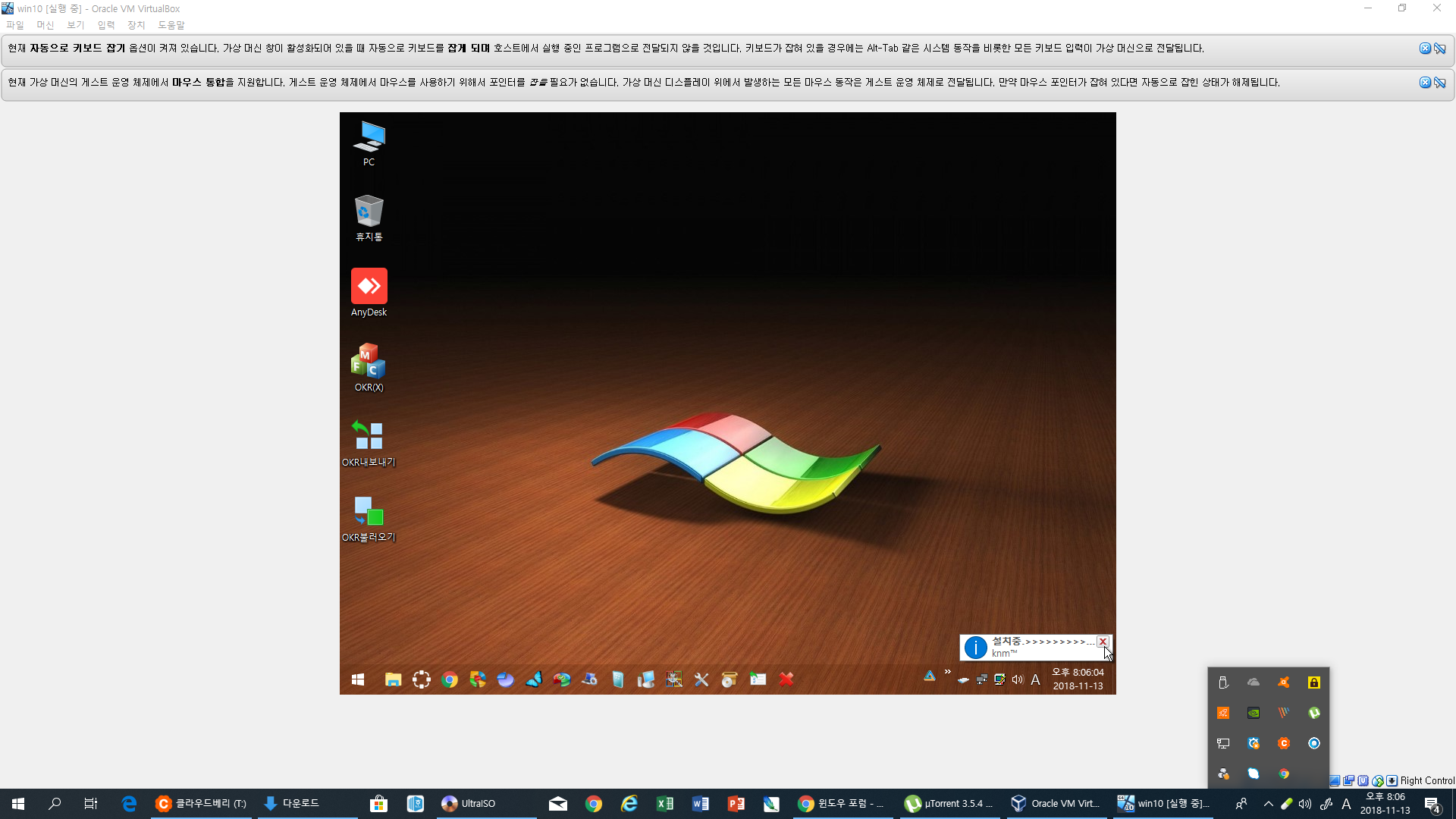Select the 휴지통 recycle bin icon

[x=369, y=218]
